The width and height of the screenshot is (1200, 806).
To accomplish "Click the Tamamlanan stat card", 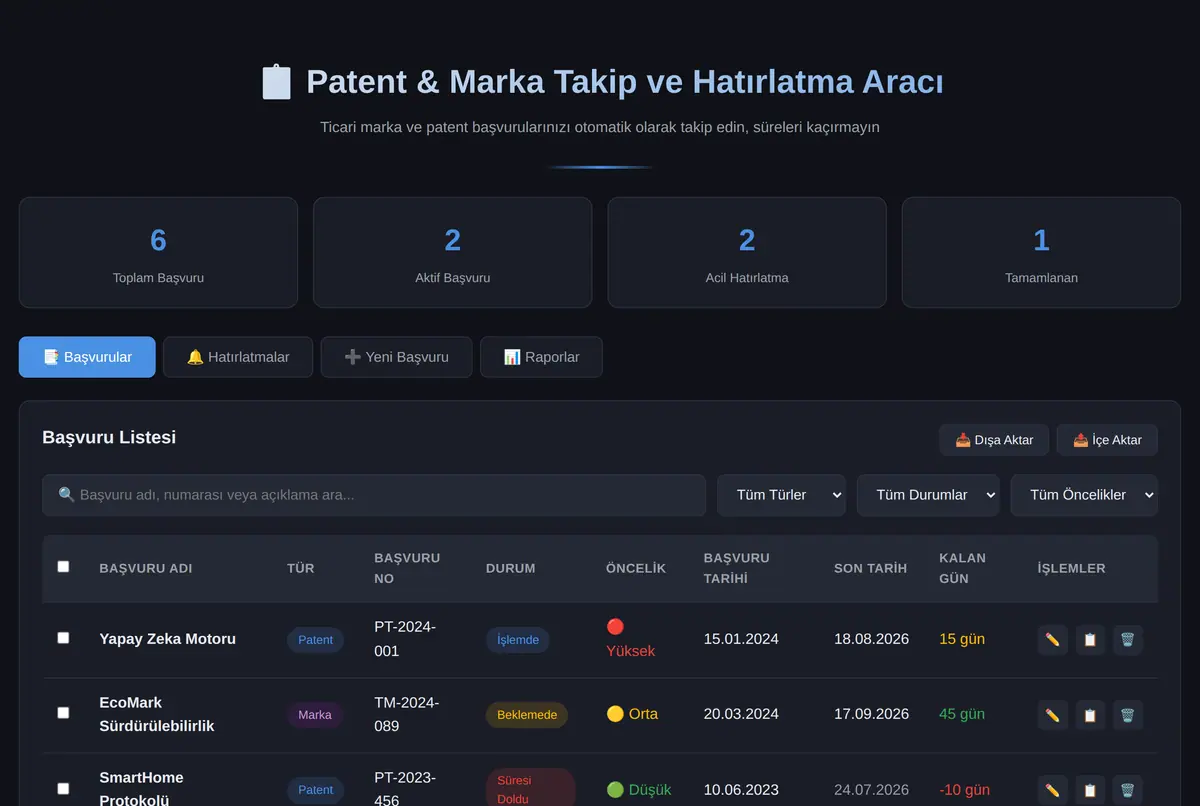I will (1041, 252).
